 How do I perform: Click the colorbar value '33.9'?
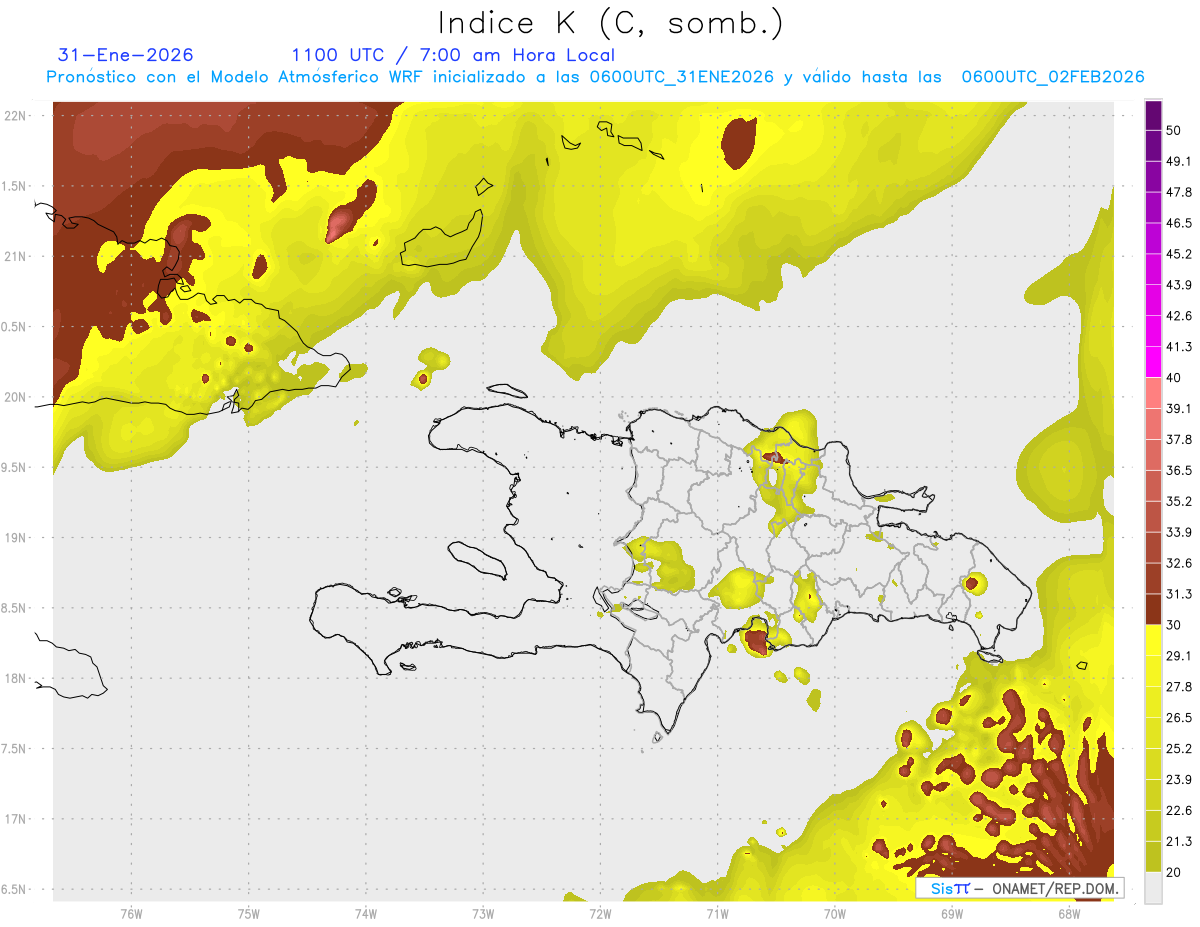click(1178, 532)
